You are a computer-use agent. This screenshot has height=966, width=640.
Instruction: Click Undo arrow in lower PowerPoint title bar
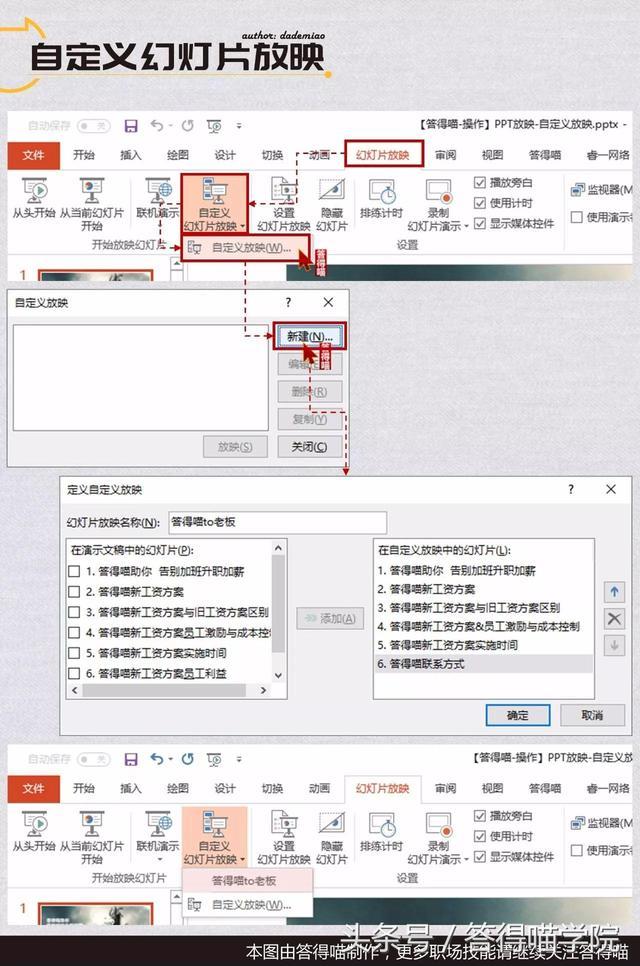(156, 758)
